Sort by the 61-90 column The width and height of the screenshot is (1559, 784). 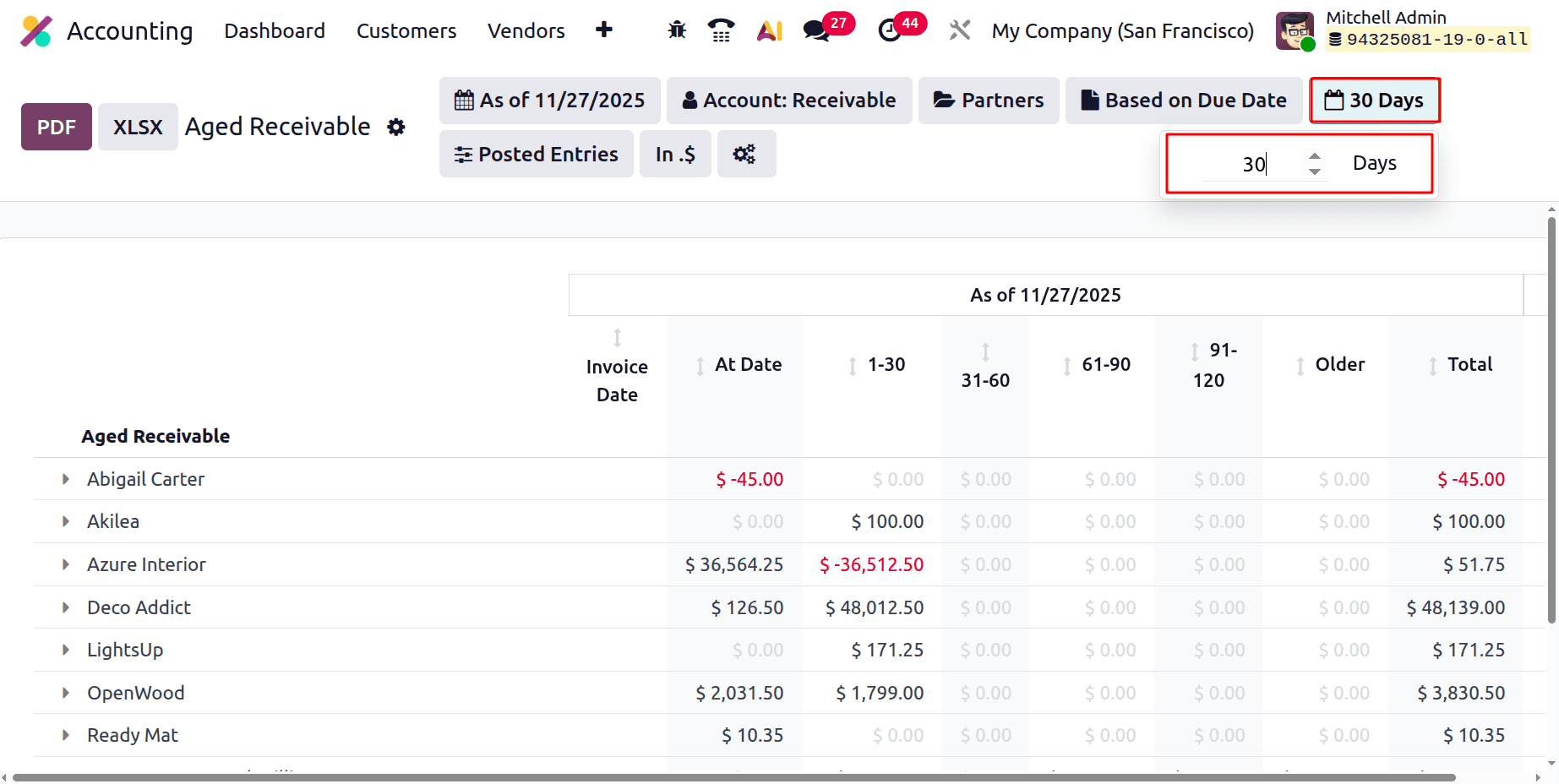1067,366
